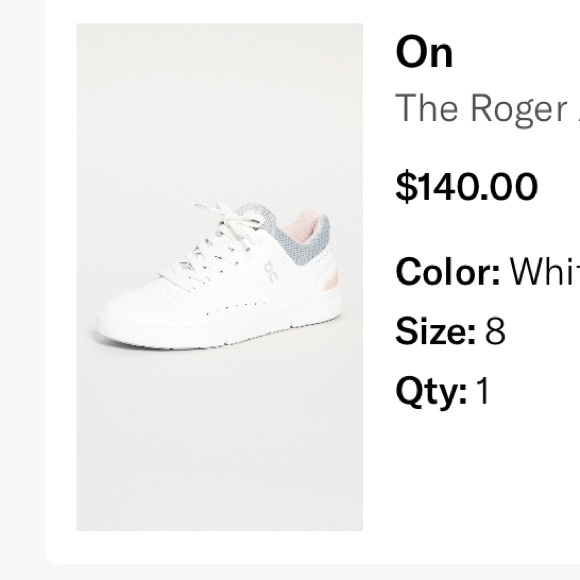Click the grey page margin left of the card
Viewport: 580px width, 580px height.
point(21,290)
